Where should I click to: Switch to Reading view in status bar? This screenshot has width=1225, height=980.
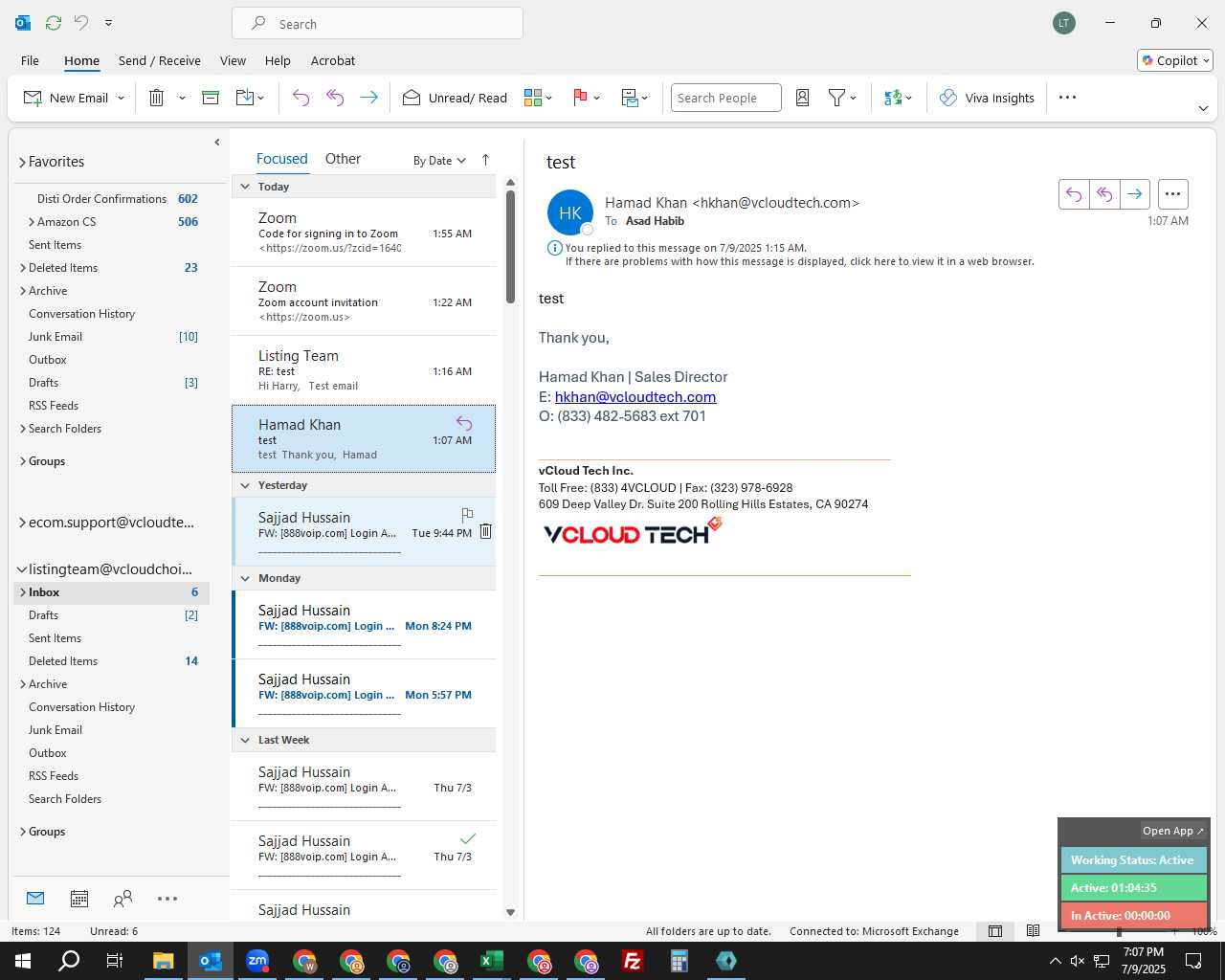[1034, 931]
